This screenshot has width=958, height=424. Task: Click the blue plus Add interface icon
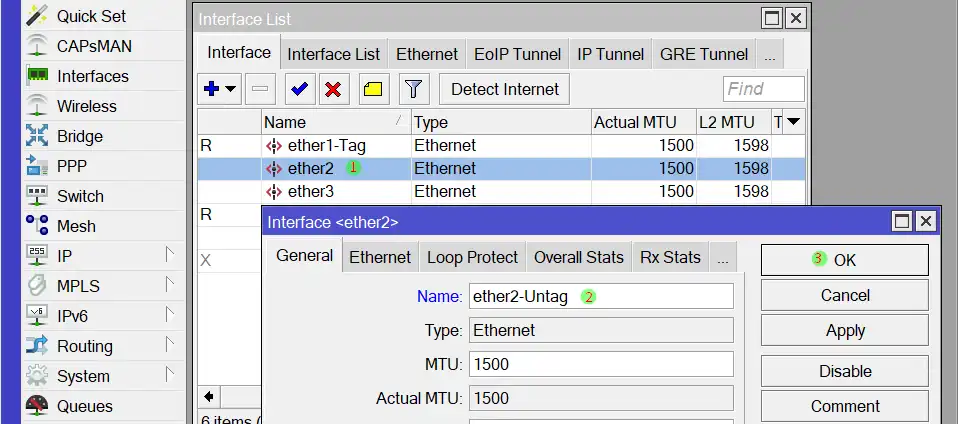[x=211, y=89]
